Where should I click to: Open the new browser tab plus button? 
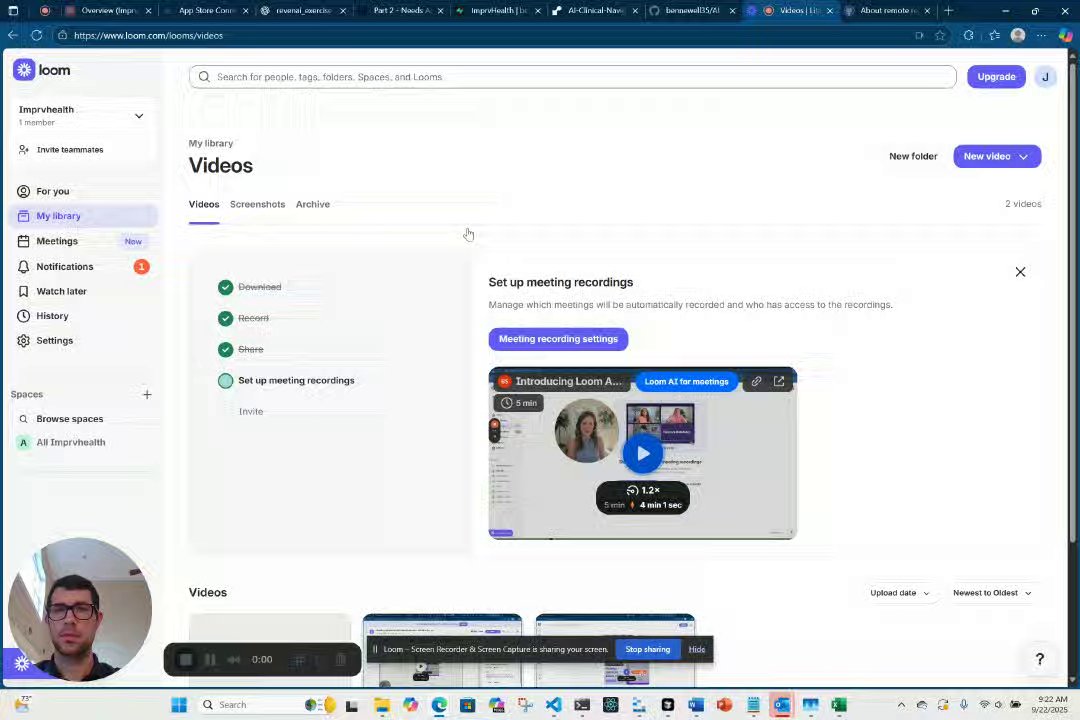pos(948,10)
